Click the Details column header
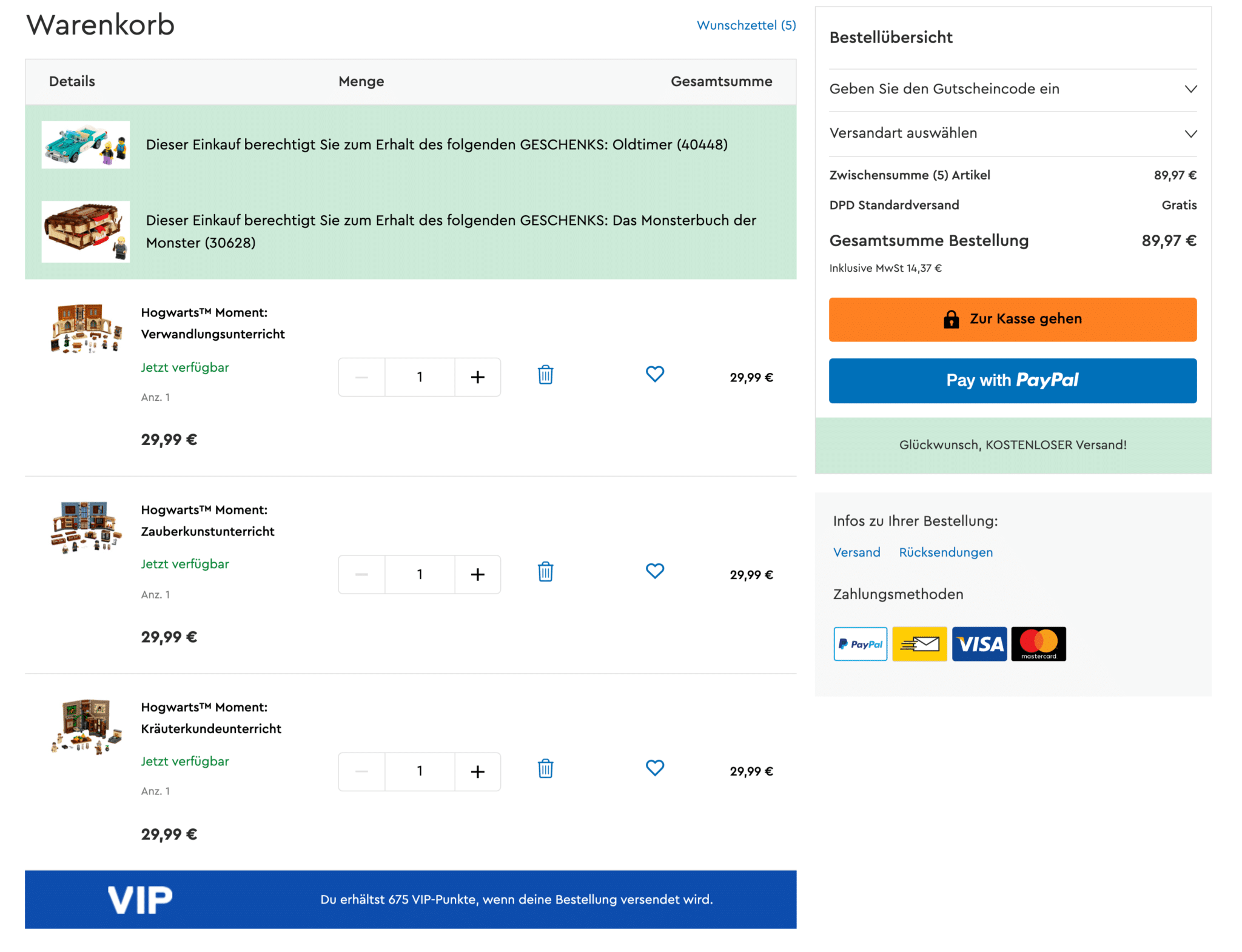 [72, 81]
